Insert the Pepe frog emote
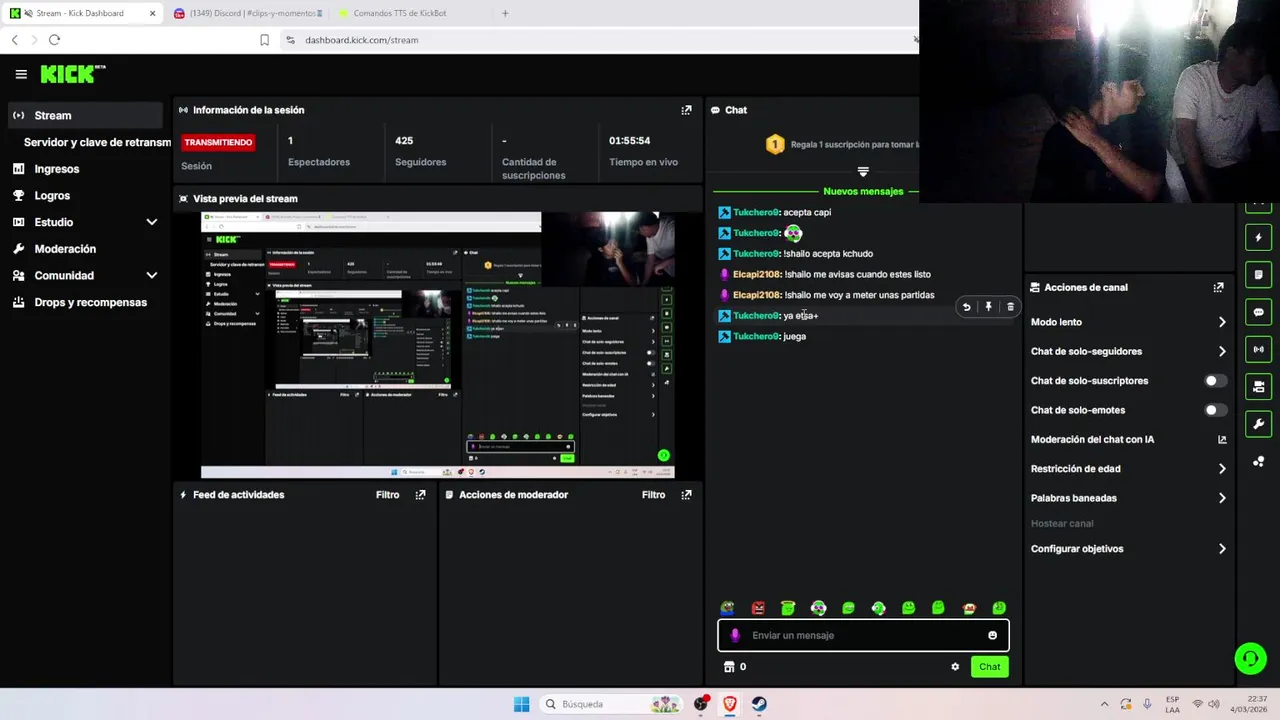 point(728,608)
